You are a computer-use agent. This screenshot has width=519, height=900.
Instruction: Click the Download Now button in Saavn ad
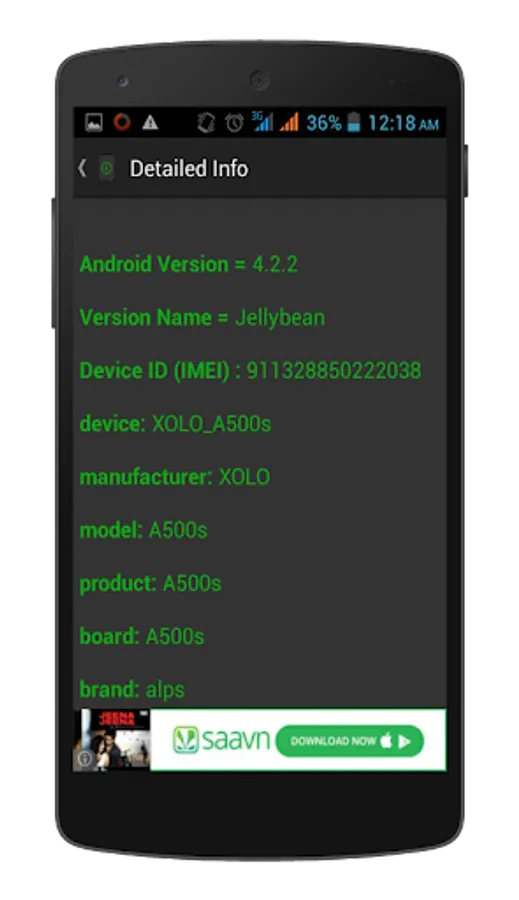point(350,741)
